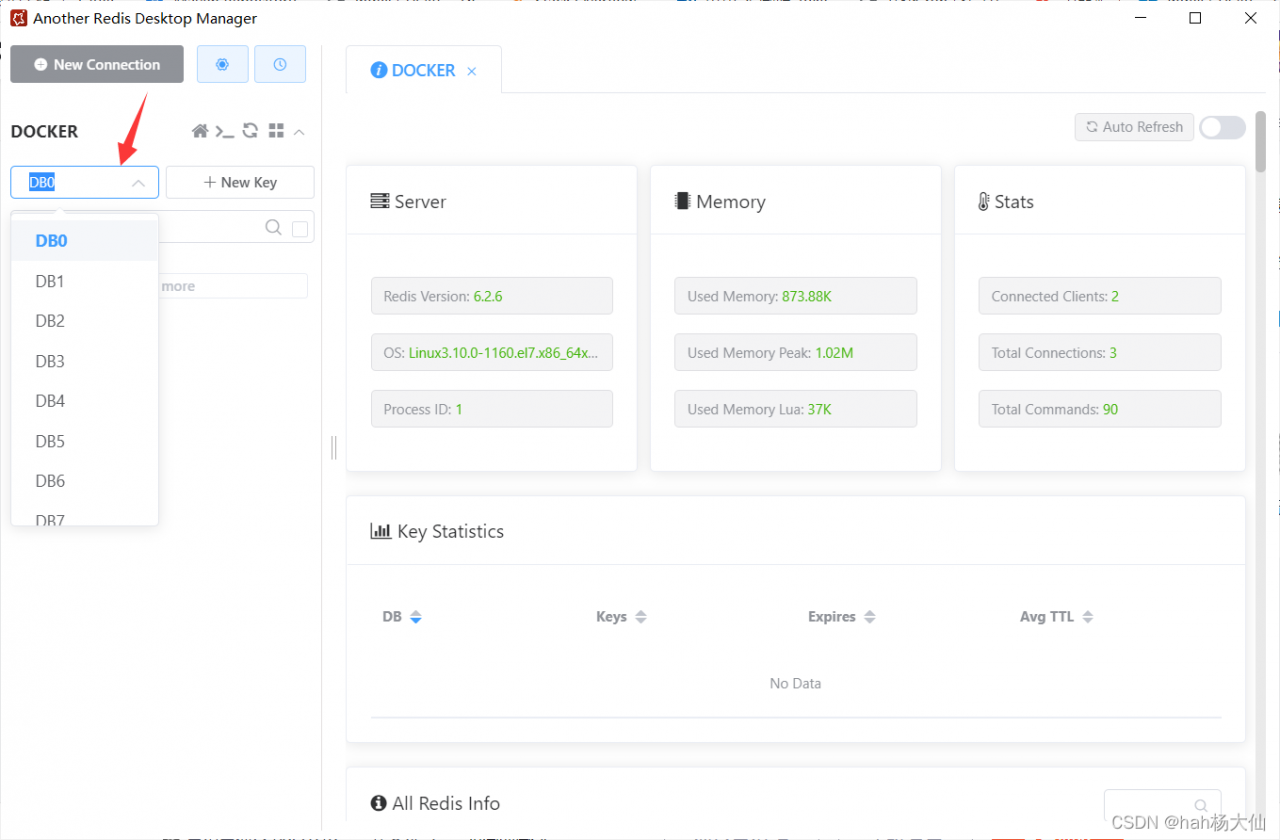Click New Connection button
This screenshot has height=840, width=1280.
(x=97, y=64)
